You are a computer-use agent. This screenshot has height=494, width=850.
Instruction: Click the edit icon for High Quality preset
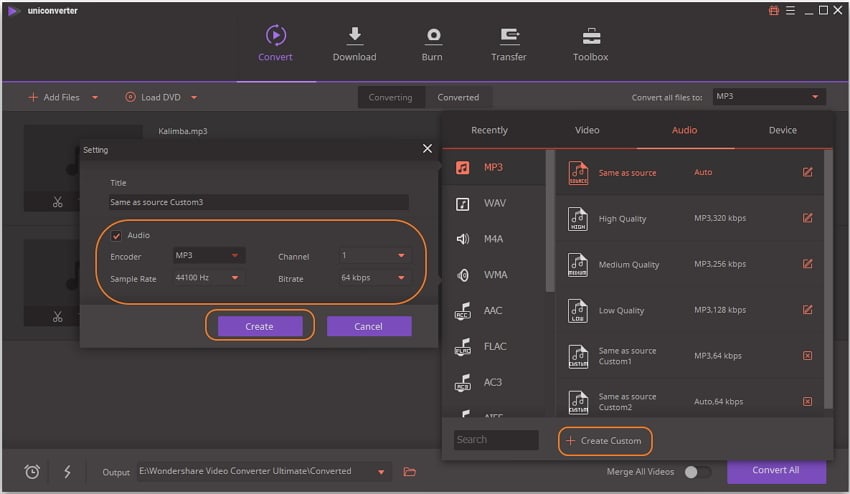click(x=807, y=218)
